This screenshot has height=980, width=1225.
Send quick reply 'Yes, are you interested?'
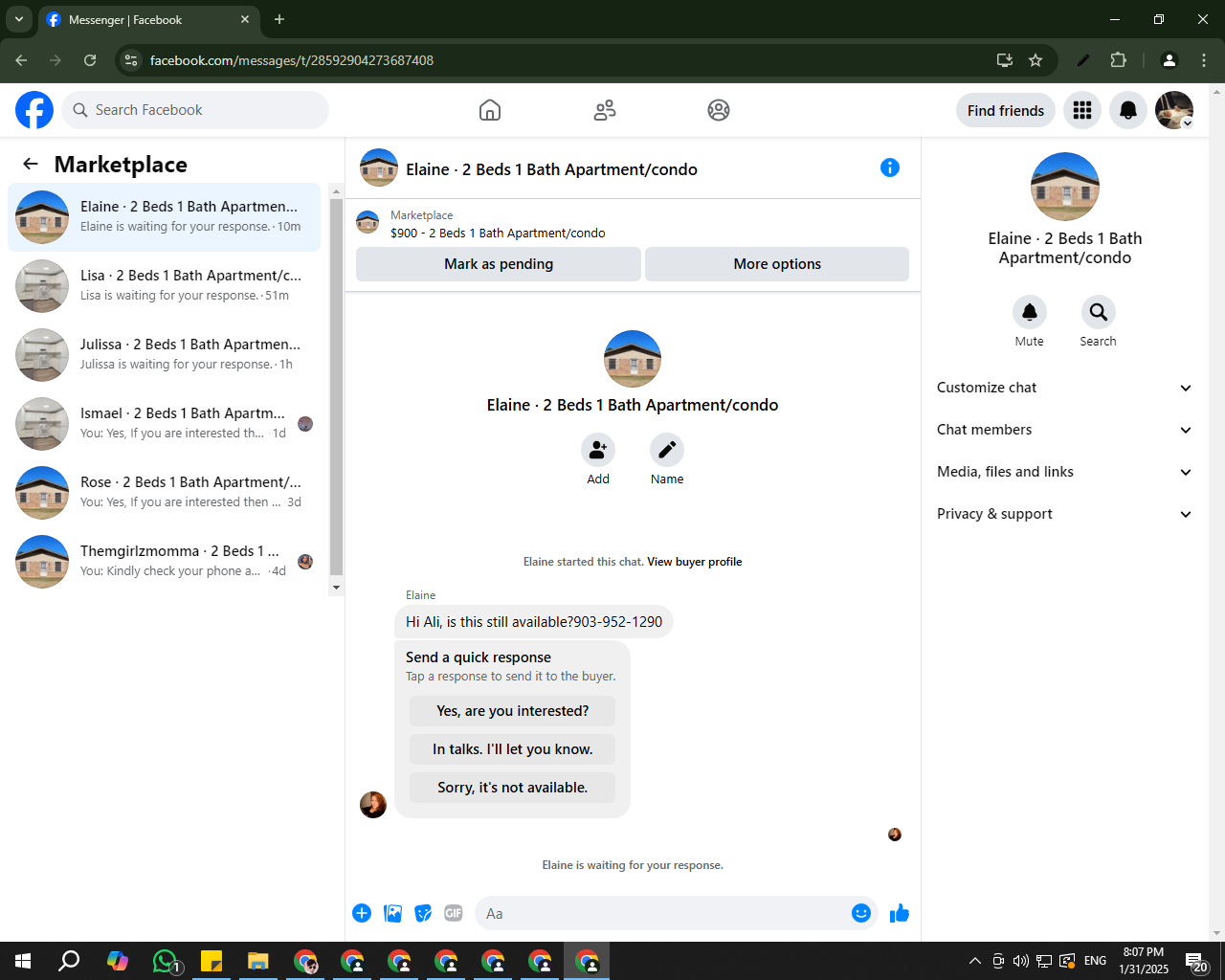(x=513, y=711)
